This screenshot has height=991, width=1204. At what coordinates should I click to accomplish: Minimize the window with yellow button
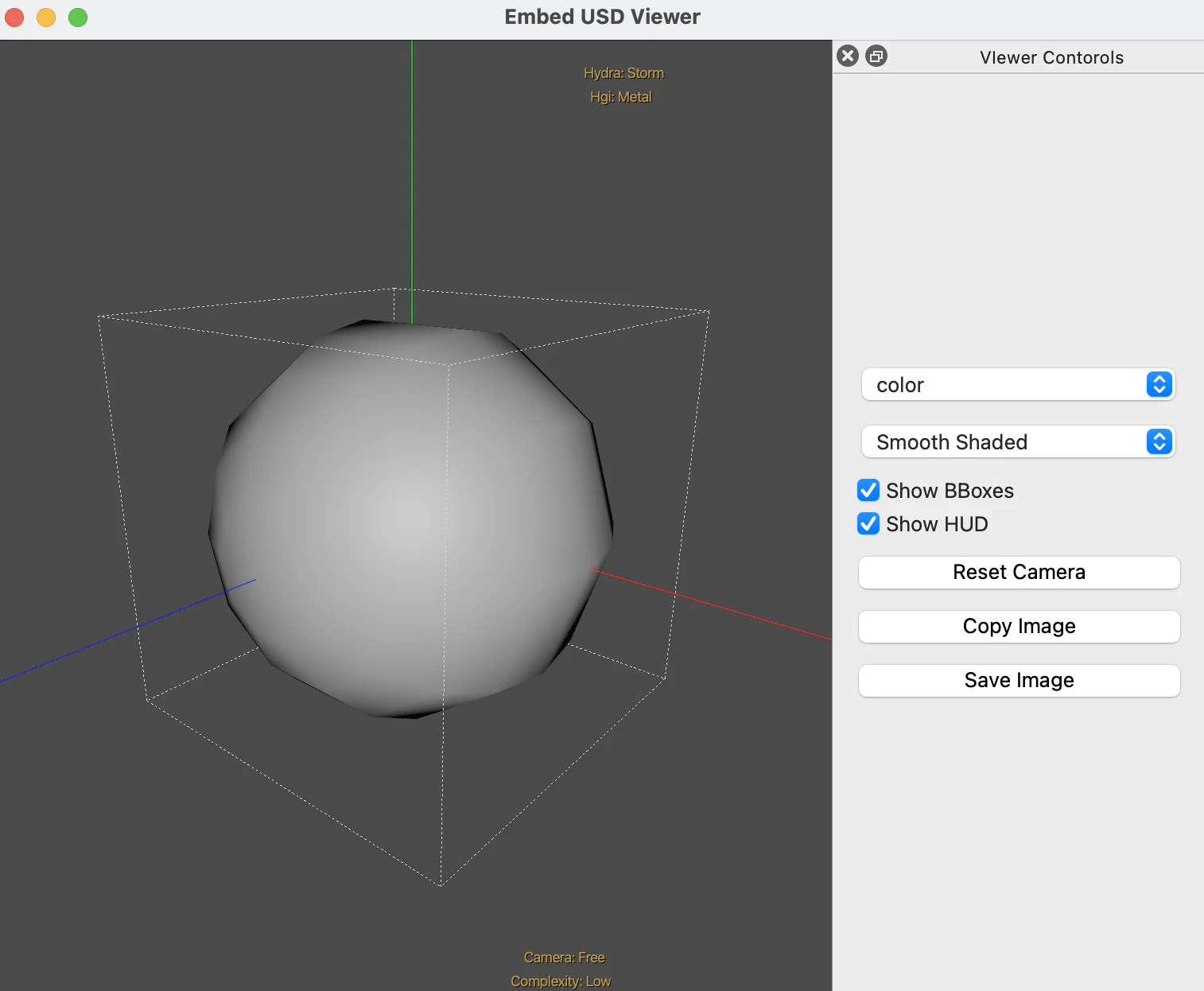[46, 17]
